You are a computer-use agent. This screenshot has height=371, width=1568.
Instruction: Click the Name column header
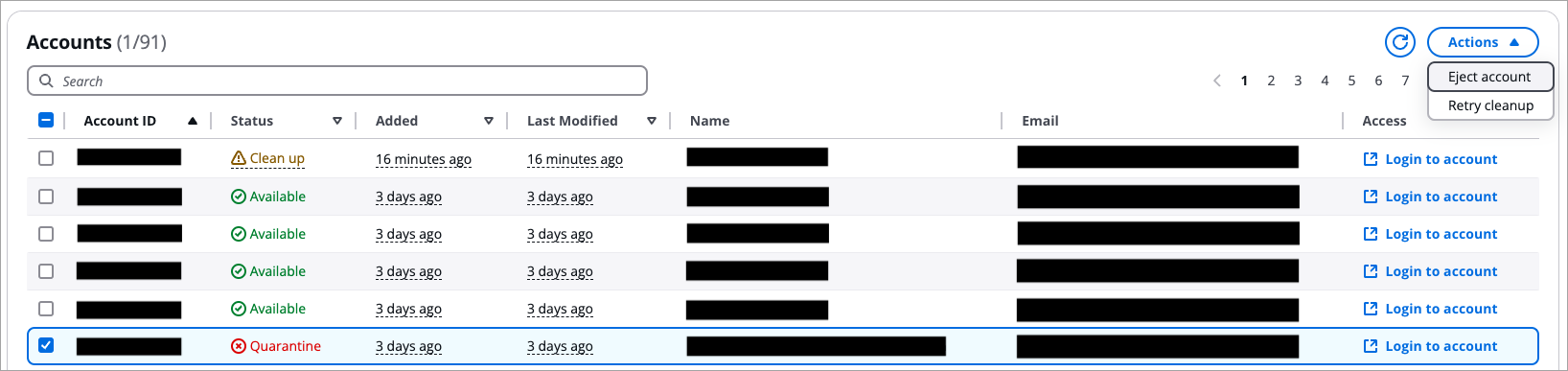(709, 121)
